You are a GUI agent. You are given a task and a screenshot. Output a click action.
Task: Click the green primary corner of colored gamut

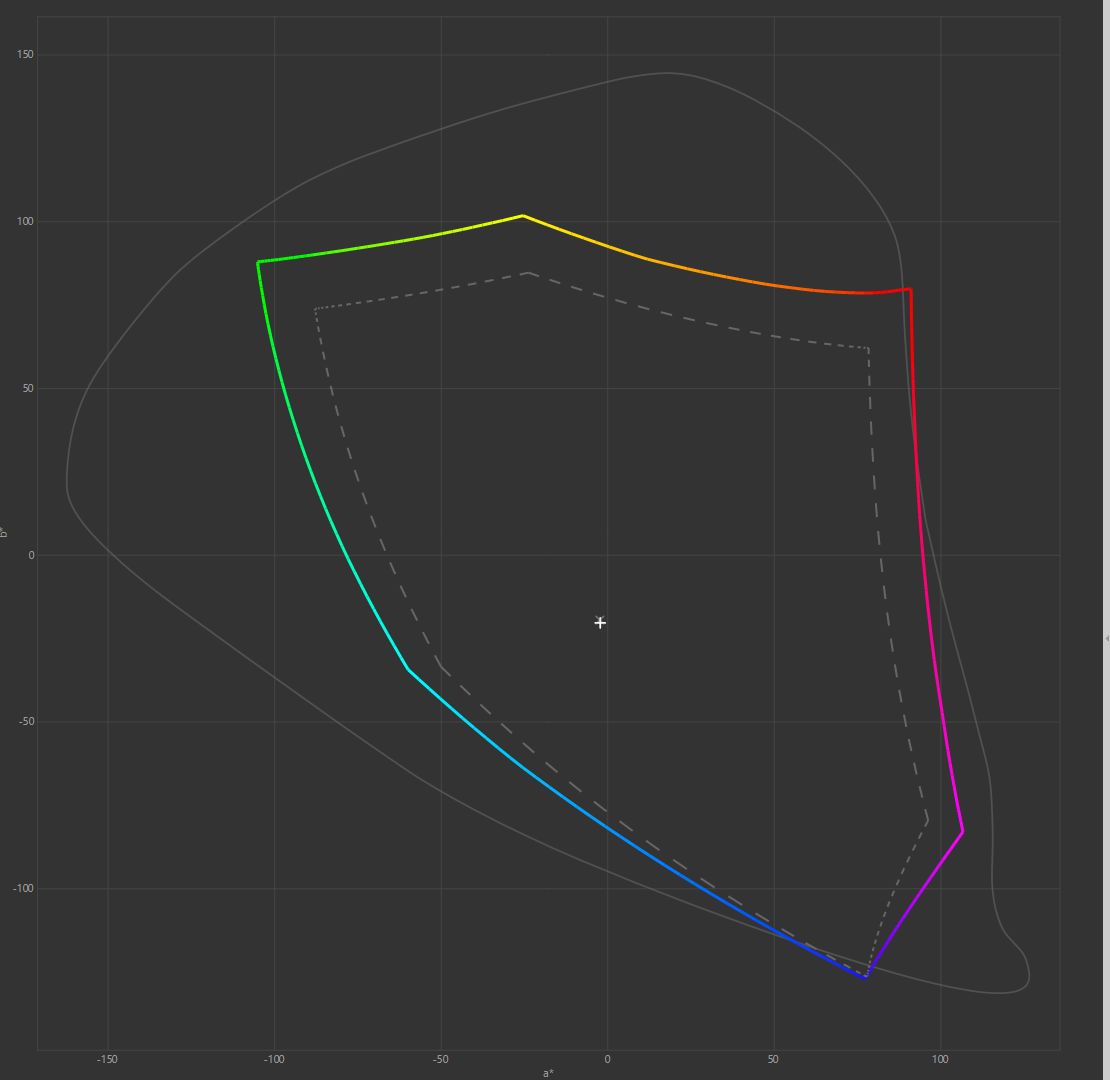pos(259,262)
